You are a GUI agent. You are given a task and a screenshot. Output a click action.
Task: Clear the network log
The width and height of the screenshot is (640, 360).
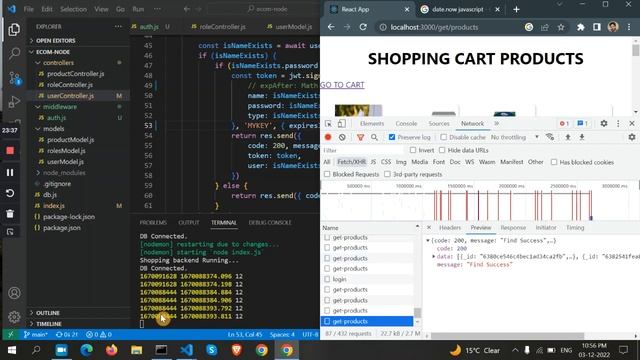click(342, 137)
